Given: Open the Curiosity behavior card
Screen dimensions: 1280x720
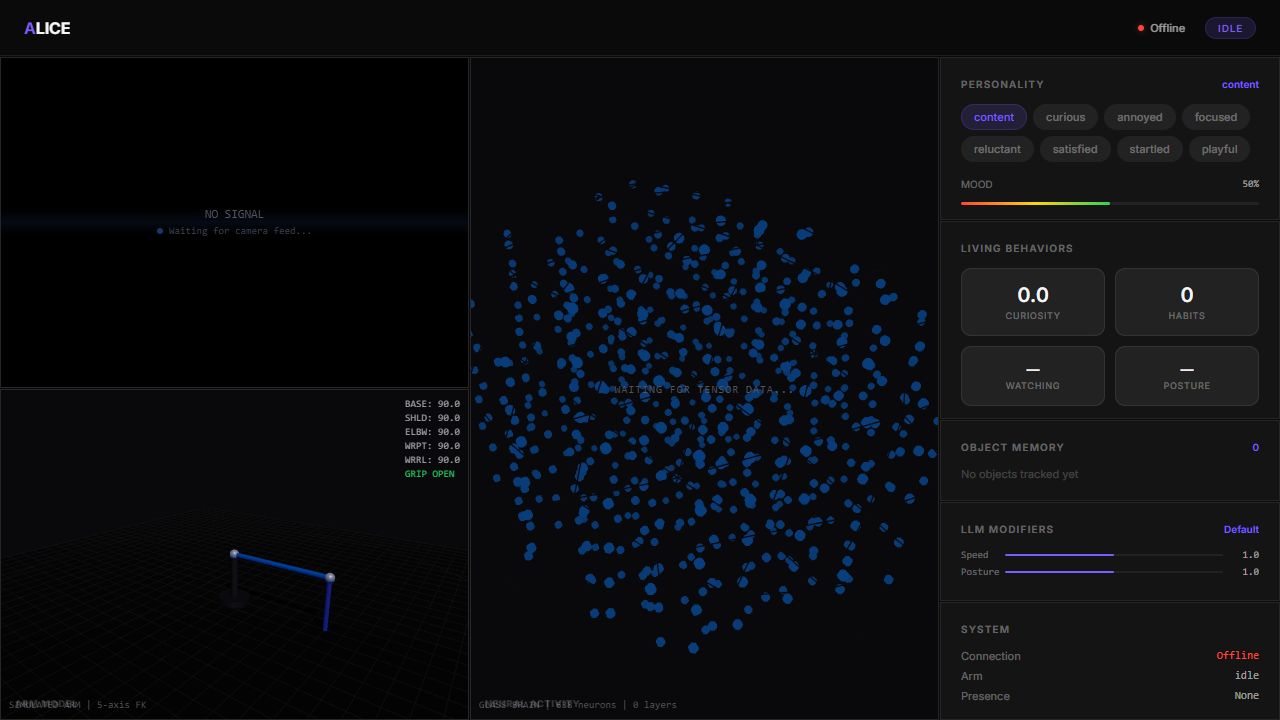Looking at the screenshot, I should [1033, 302].
